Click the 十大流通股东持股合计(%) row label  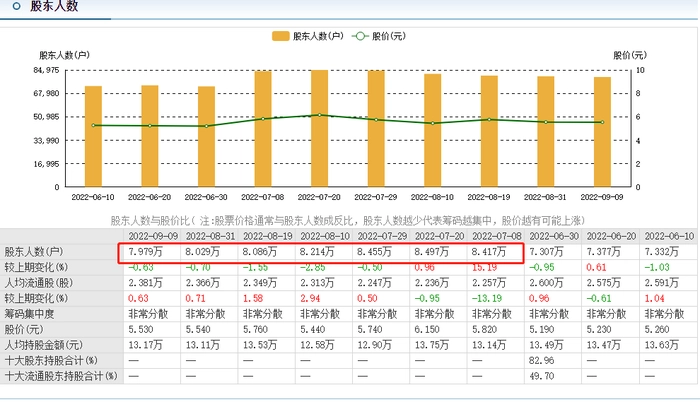pos(61,376)
